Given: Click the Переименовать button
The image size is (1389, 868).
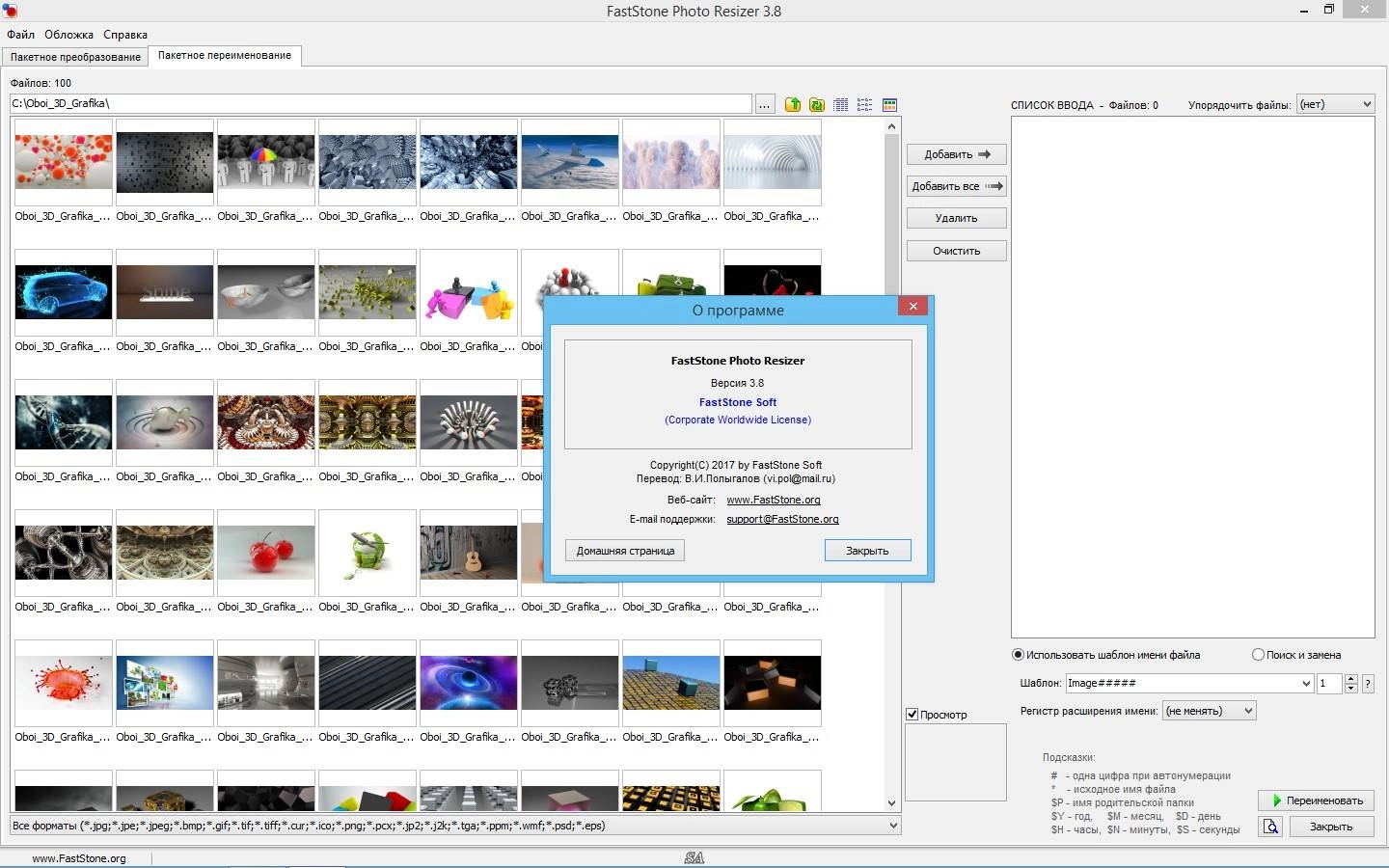Looking at the screenshot, I should pyautogui.click(x=1316, y=800).
